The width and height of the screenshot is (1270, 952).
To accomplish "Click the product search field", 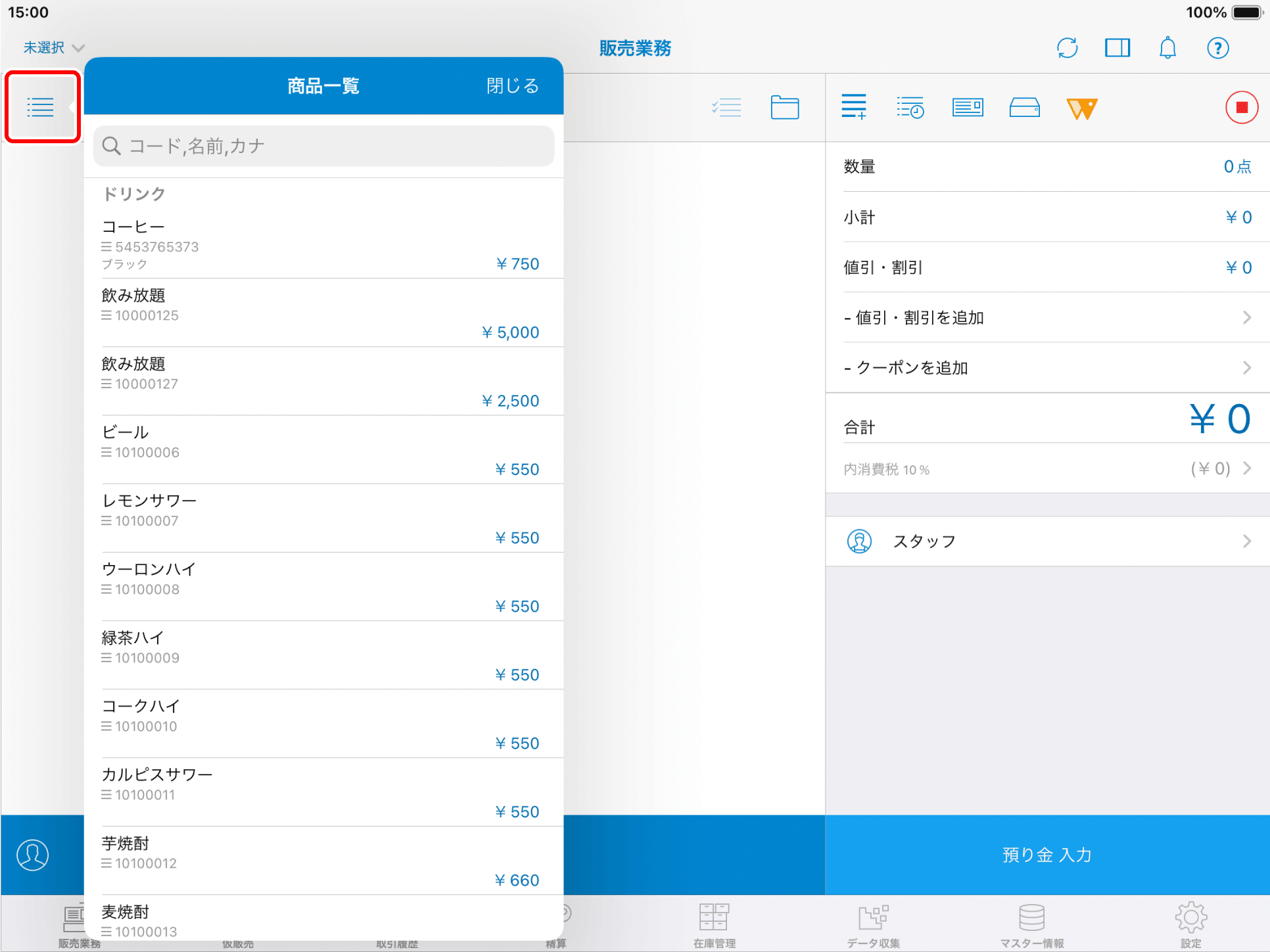I will pyautogui.click(x=323, y=146).
